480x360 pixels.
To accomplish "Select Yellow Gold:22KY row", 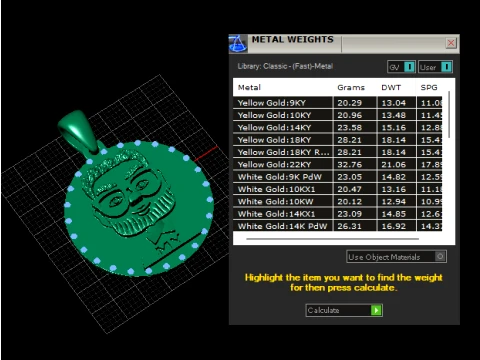I will (x=337, y=164).
